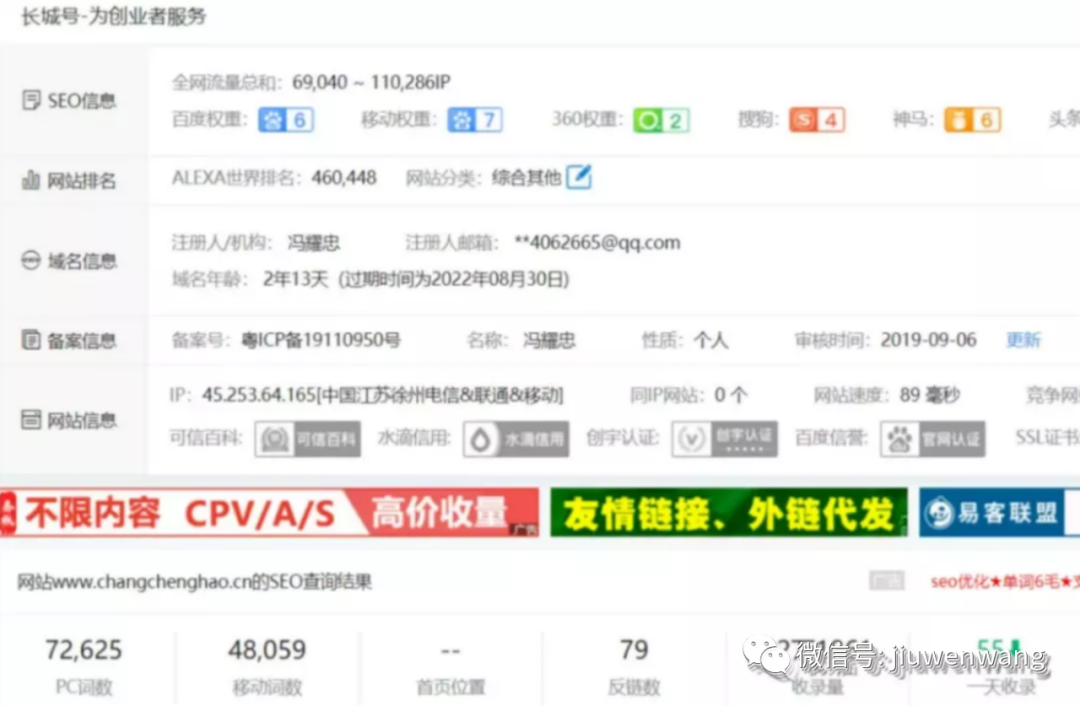Screen dimensions: 1080x706
Task: Open the 百度权重 badge showing 6
Action: coord(286,120)
